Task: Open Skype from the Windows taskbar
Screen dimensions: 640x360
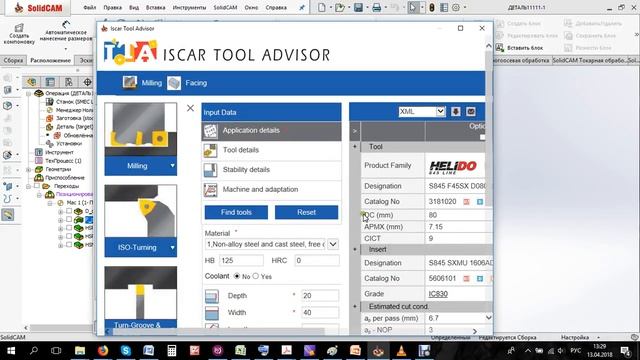Action: point(126,350)
